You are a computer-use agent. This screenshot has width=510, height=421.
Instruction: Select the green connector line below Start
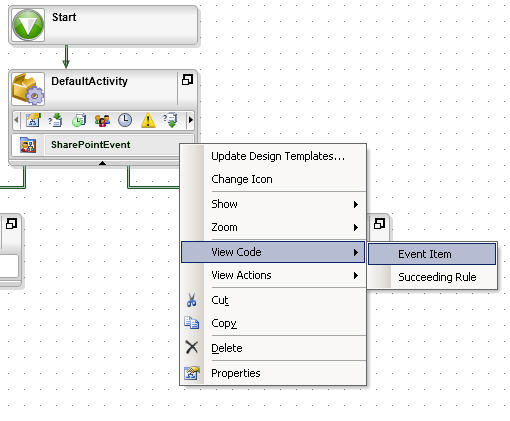(x=66, y=56)
